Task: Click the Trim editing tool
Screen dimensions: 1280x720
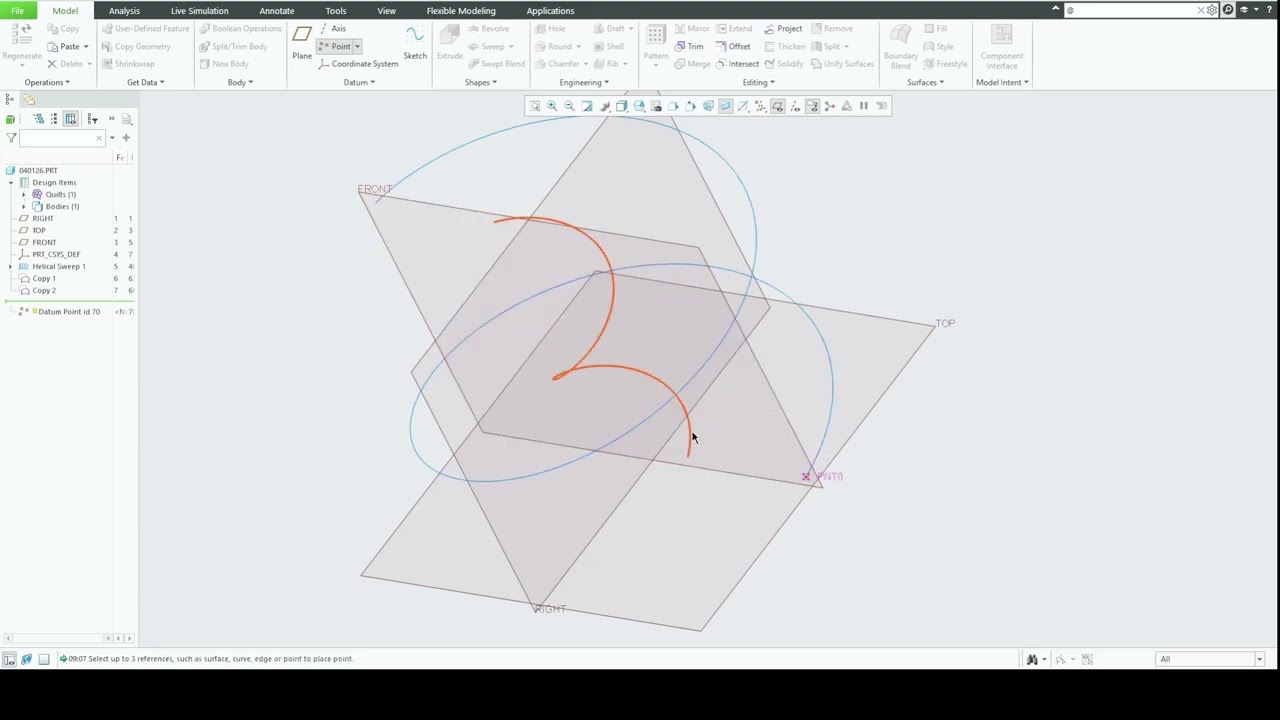Action: click(x=689, y=46)
